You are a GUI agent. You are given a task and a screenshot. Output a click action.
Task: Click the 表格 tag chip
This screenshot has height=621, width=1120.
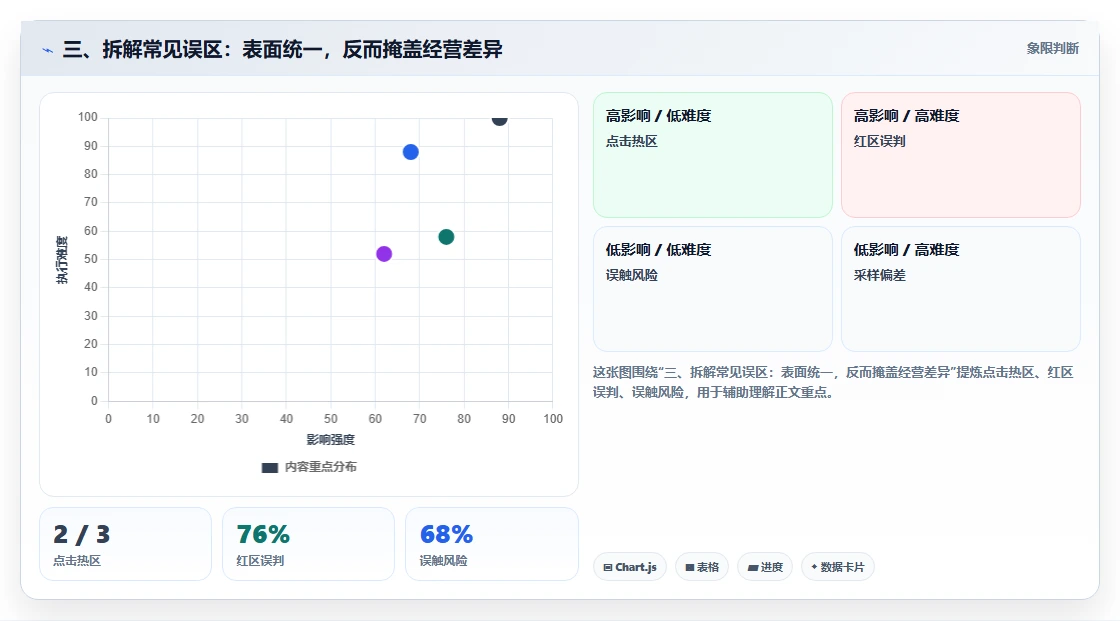click(702, 567)
